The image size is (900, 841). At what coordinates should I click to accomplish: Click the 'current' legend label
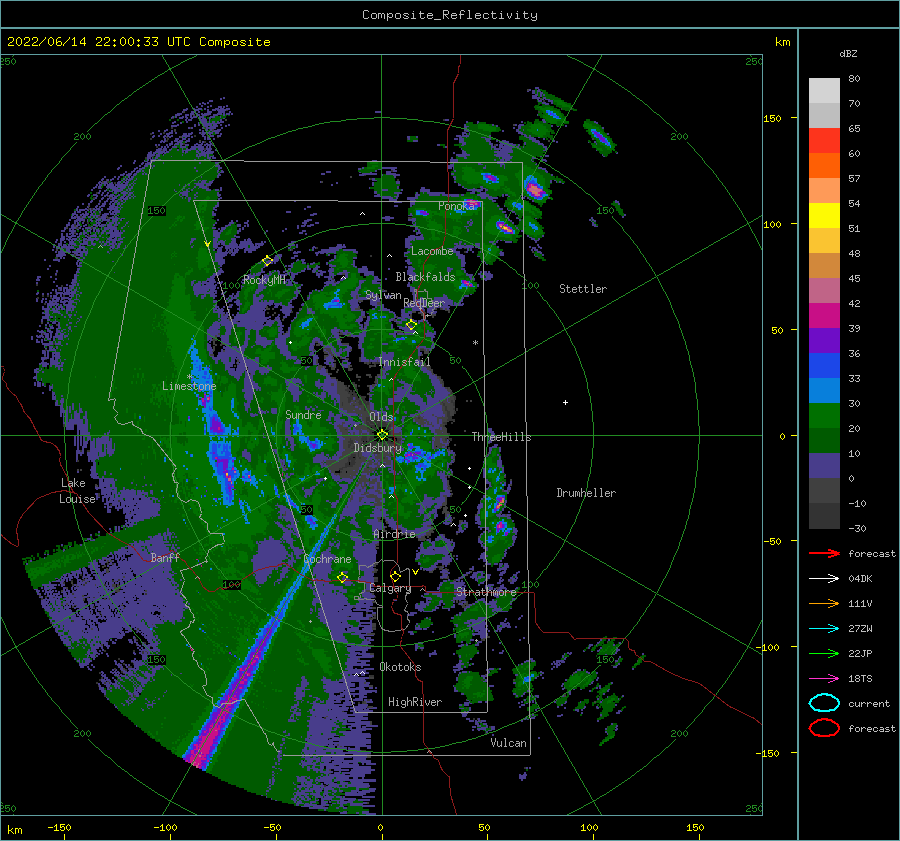(x=868, y=704)
